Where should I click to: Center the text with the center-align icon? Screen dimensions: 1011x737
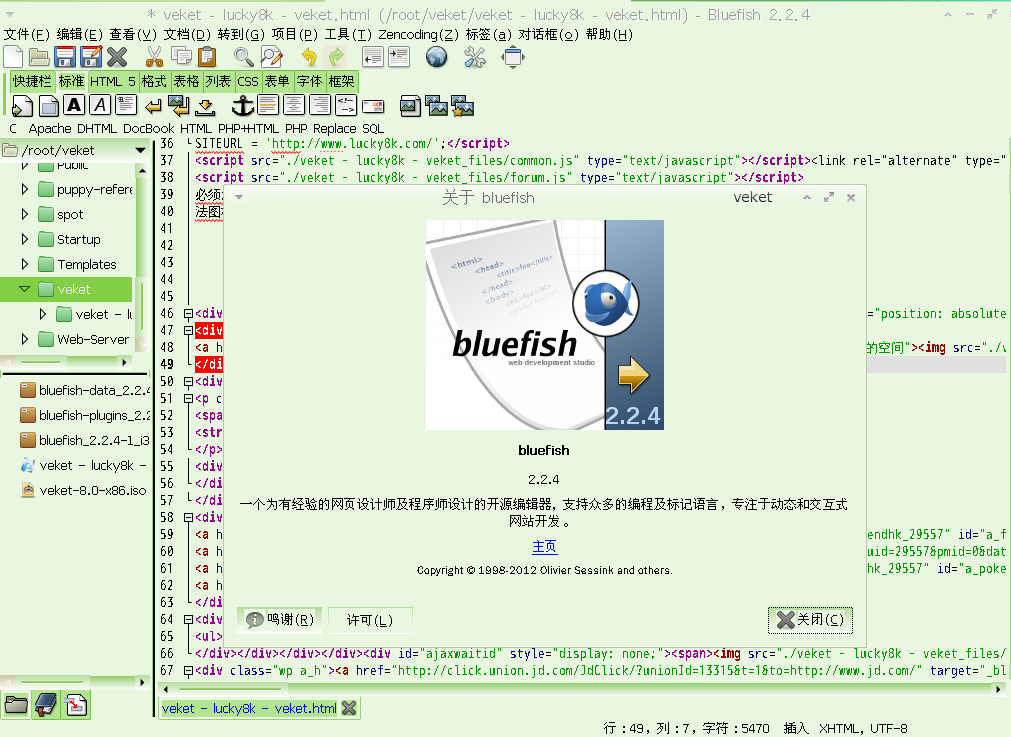294,105
